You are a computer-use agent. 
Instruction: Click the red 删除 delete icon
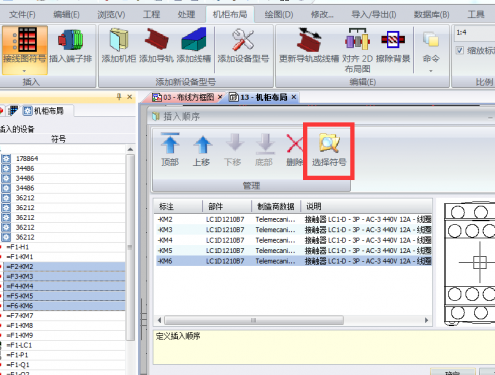295,143
